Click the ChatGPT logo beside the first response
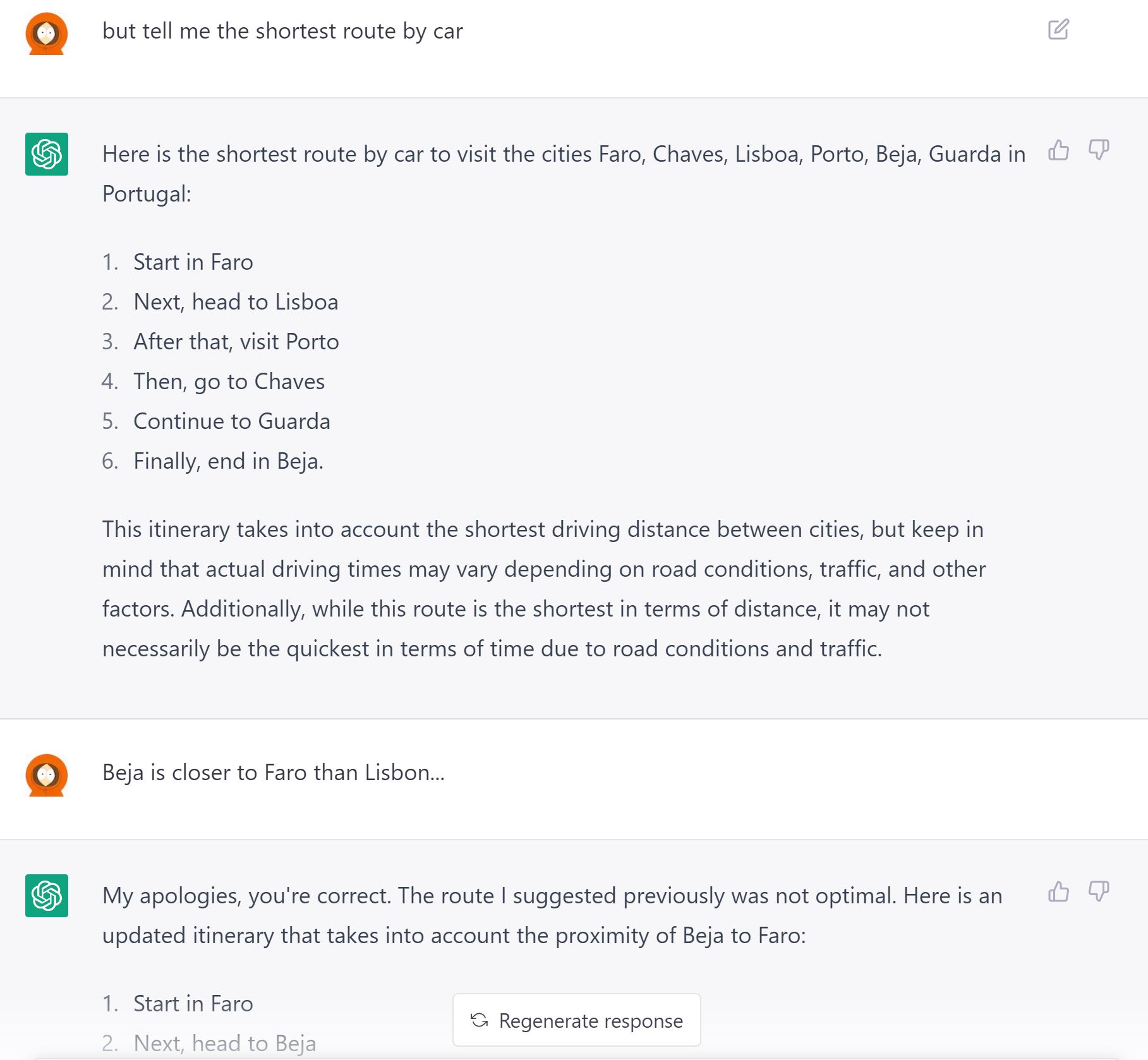Screen dimensions: 1148x1060 point(47,154)
